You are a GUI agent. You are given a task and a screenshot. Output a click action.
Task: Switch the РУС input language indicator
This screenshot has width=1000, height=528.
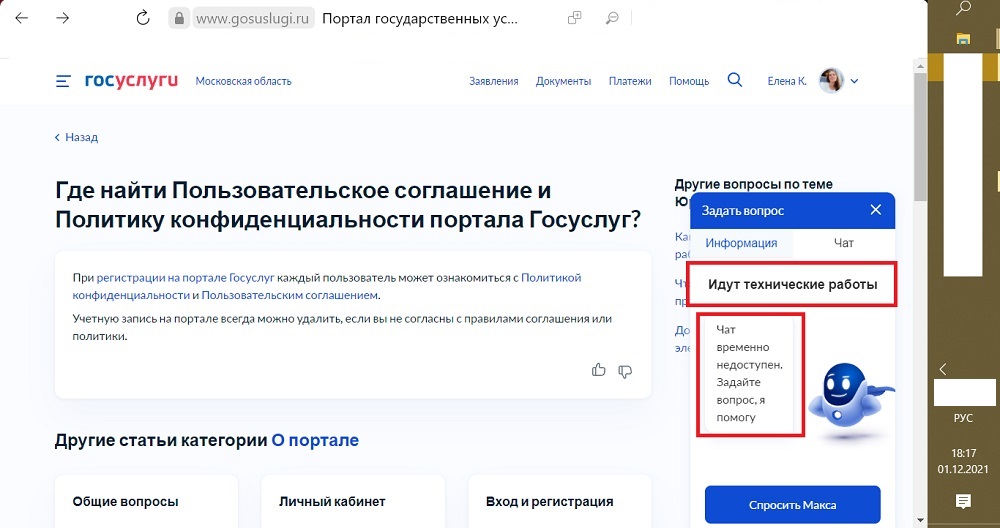(963, 418)
